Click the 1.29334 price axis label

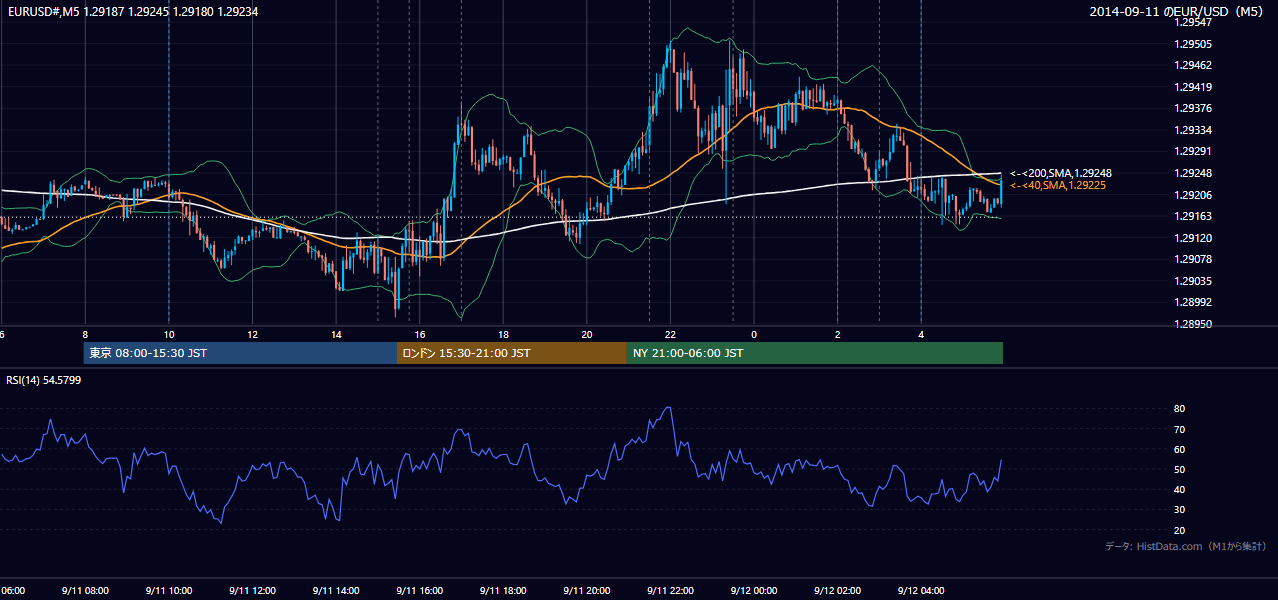click(1194, 130)
